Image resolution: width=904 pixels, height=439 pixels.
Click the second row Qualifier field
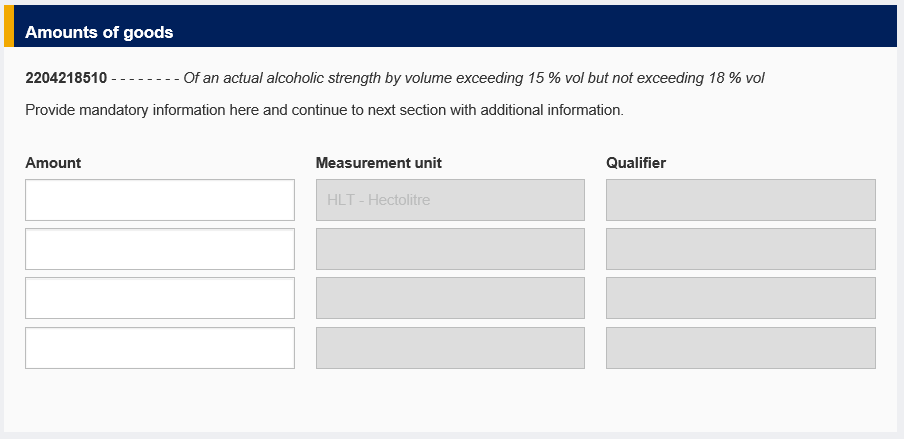coord(741,249)
